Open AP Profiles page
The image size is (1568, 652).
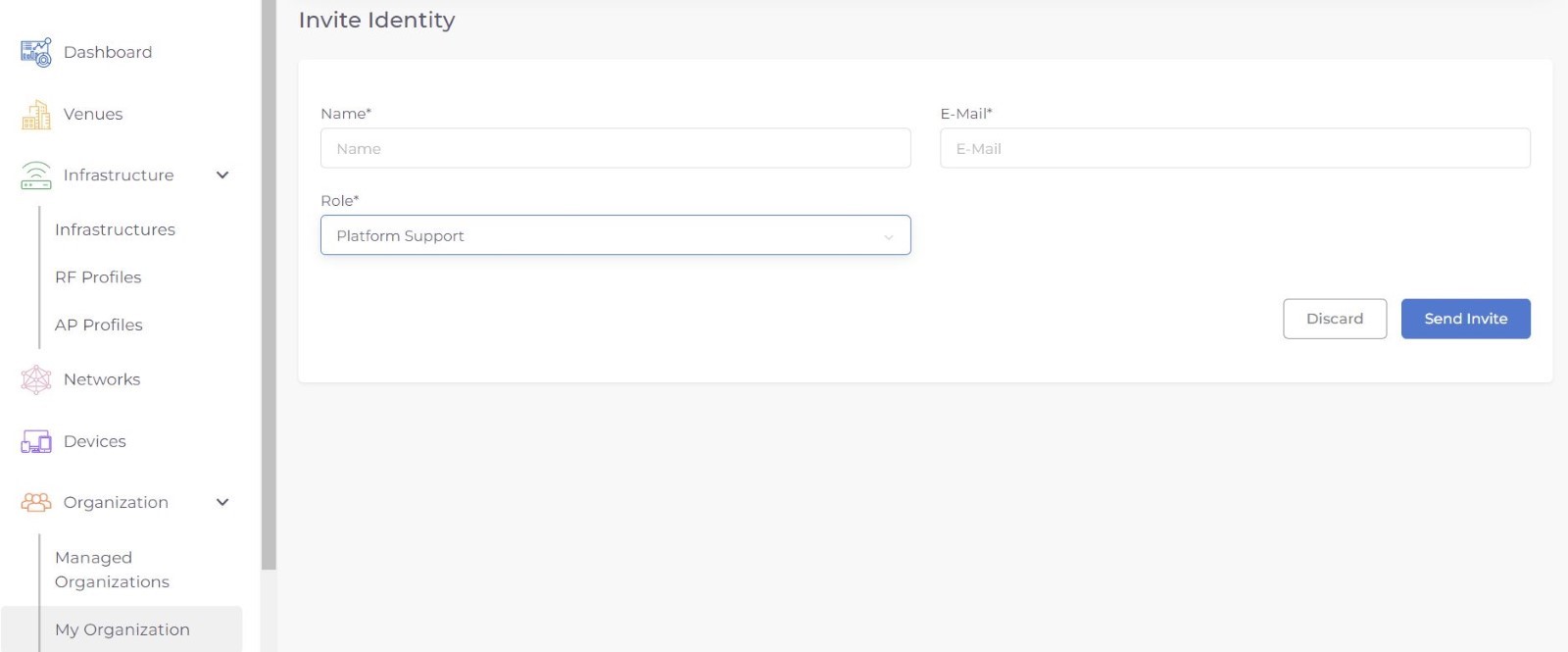pos(99,325)
